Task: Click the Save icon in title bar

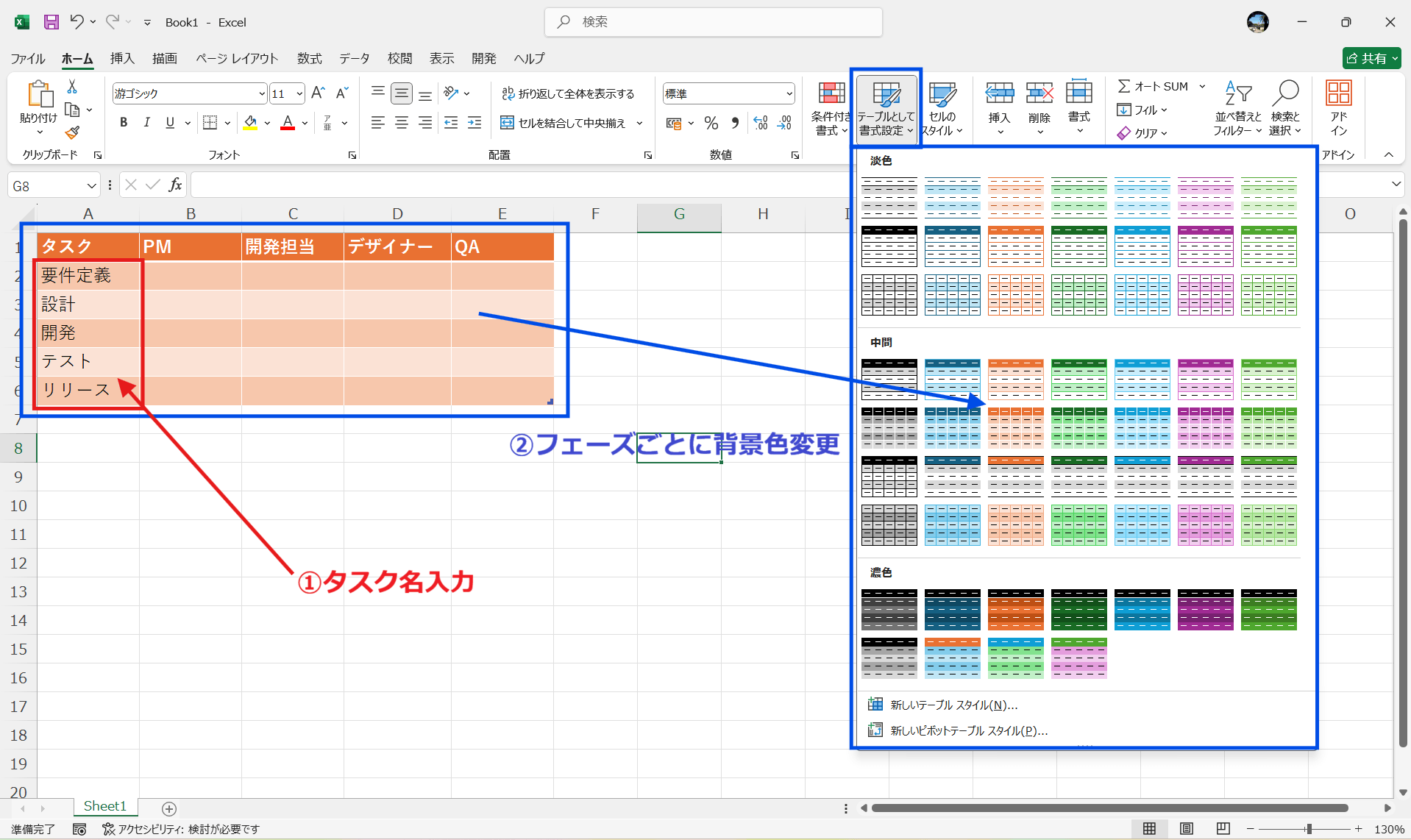Action: pyautogui.click(x=51, y=22)
